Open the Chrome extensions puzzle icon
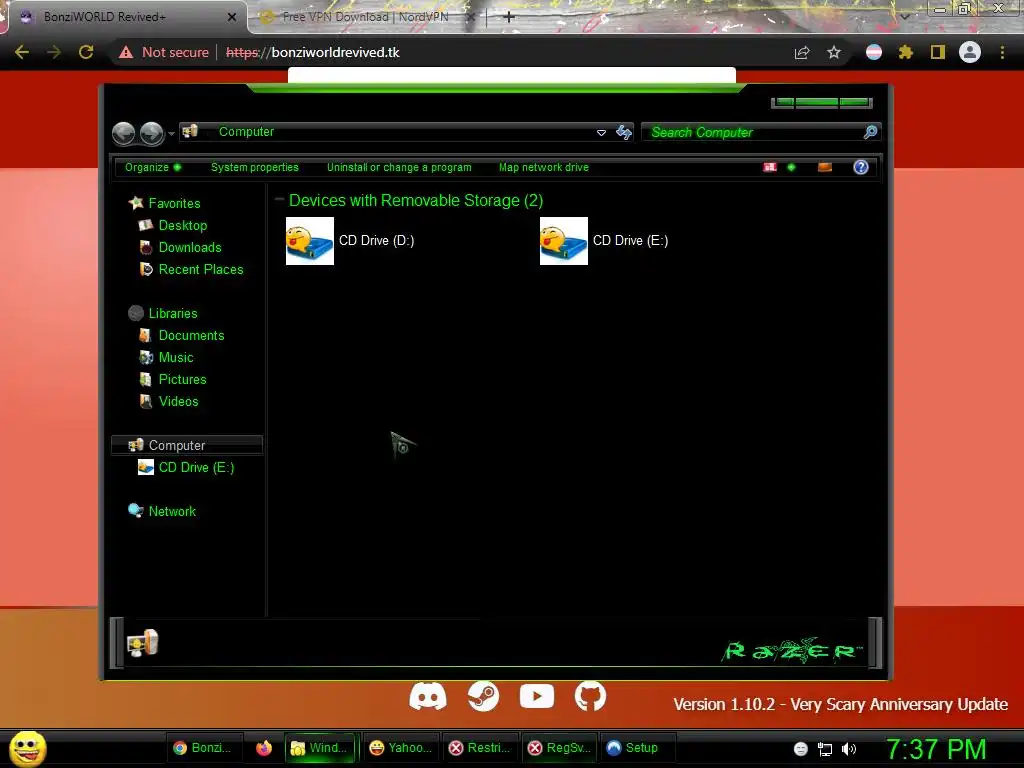This screenshot has height=768, width=1024. point(906,52)
